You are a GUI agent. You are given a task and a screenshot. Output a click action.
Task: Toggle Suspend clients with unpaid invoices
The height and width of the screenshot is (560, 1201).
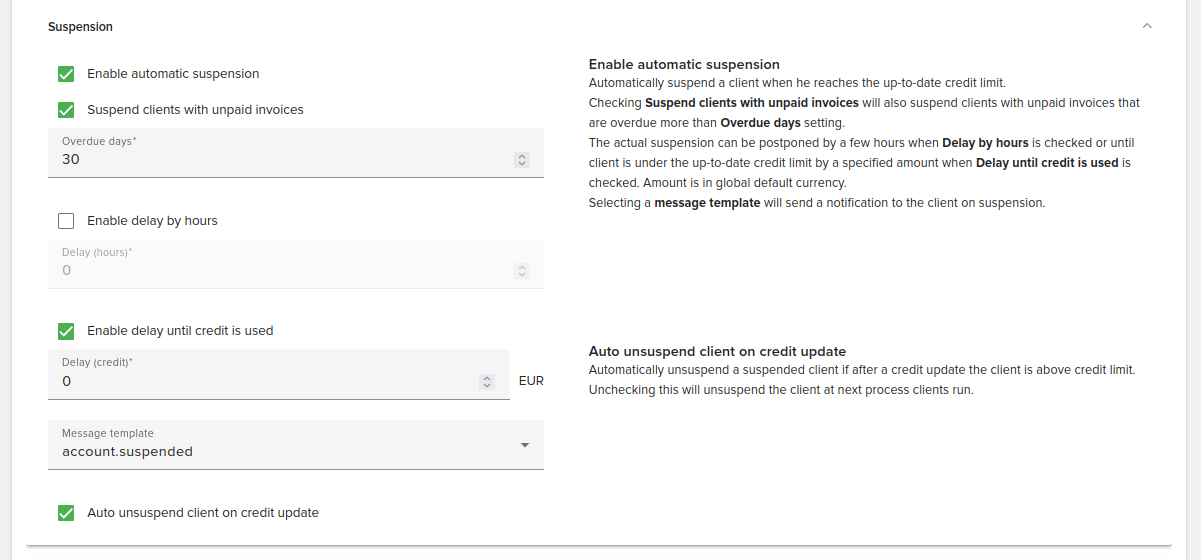[67, 110]
